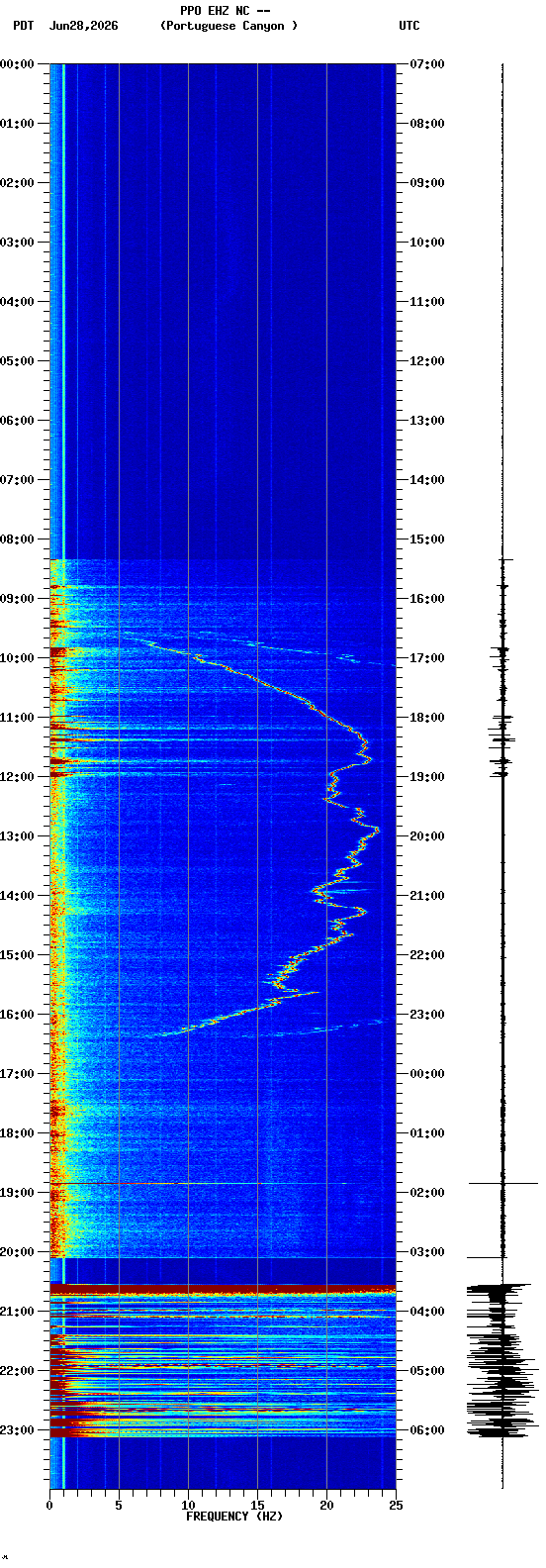Click the PDT '16:00' time label
546x1568 pixels.
[17, 1015]
